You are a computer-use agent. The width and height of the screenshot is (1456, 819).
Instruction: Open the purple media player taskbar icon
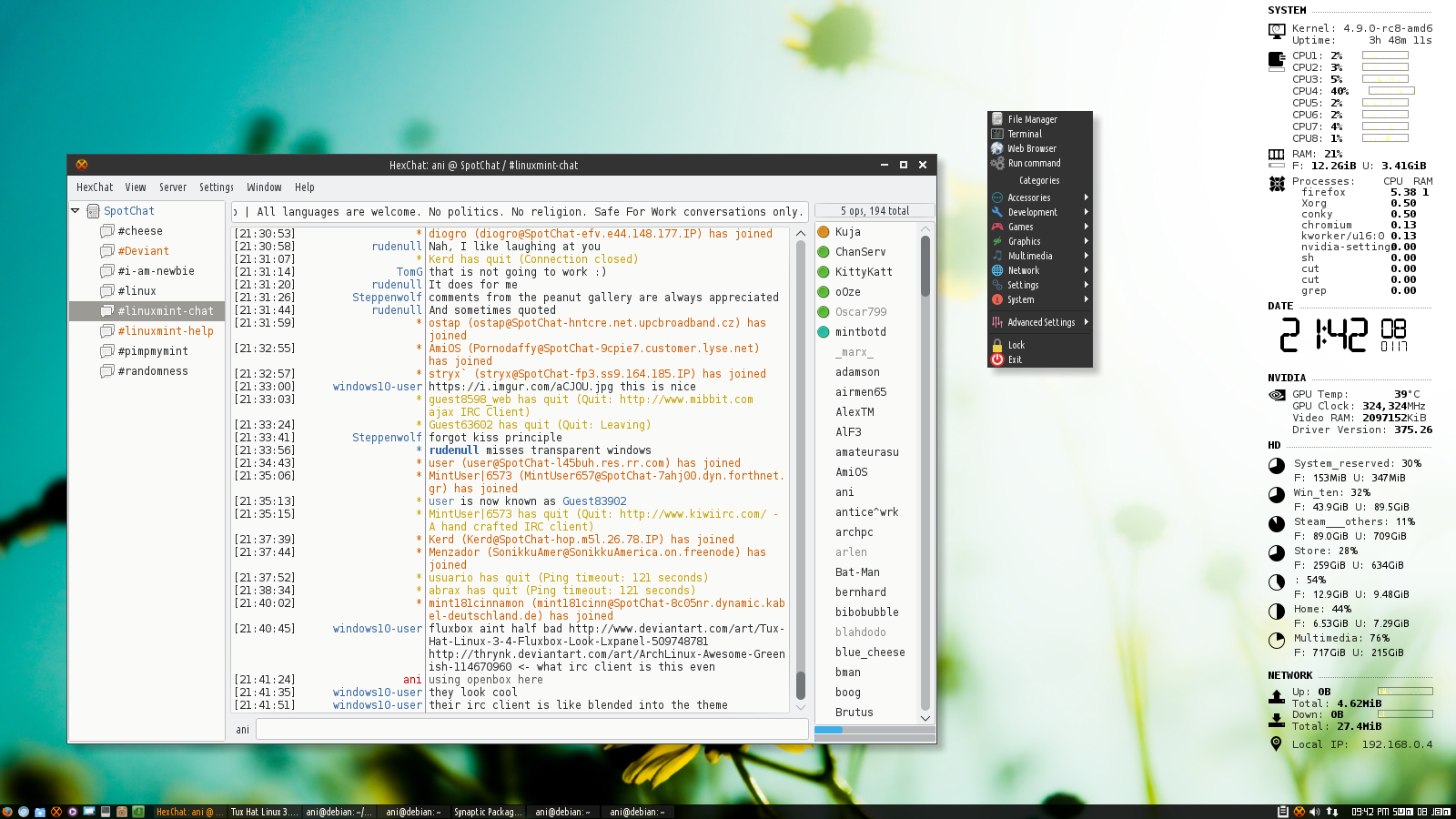(x=73, y=812)
